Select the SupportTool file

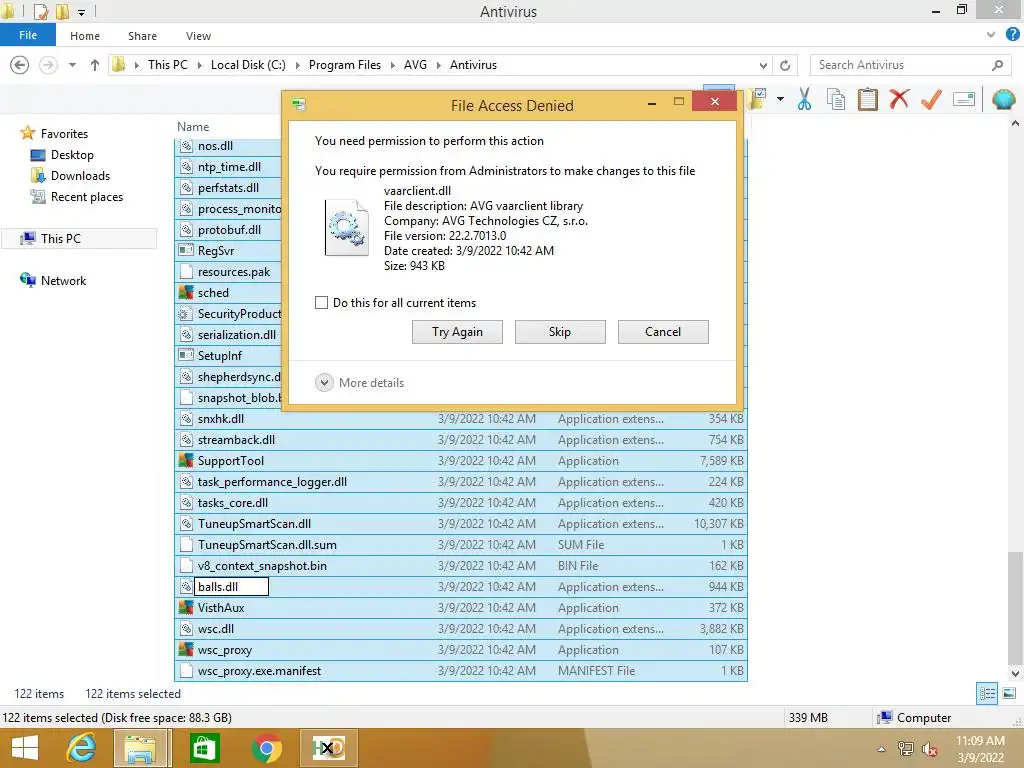pyautogui.click(x=461, y=461)
